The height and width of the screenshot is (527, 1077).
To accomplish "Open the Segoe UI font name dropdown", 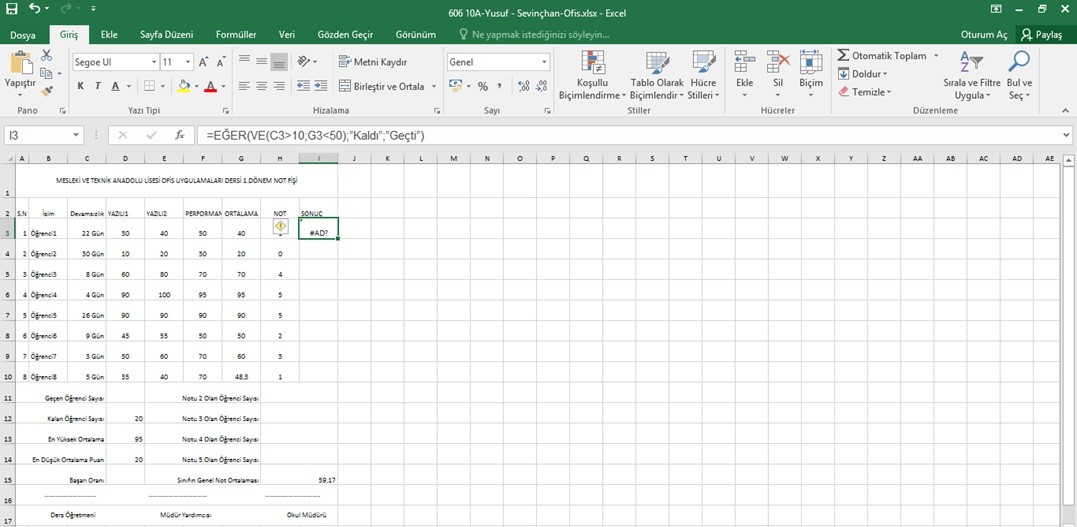I will click(153, 62).
